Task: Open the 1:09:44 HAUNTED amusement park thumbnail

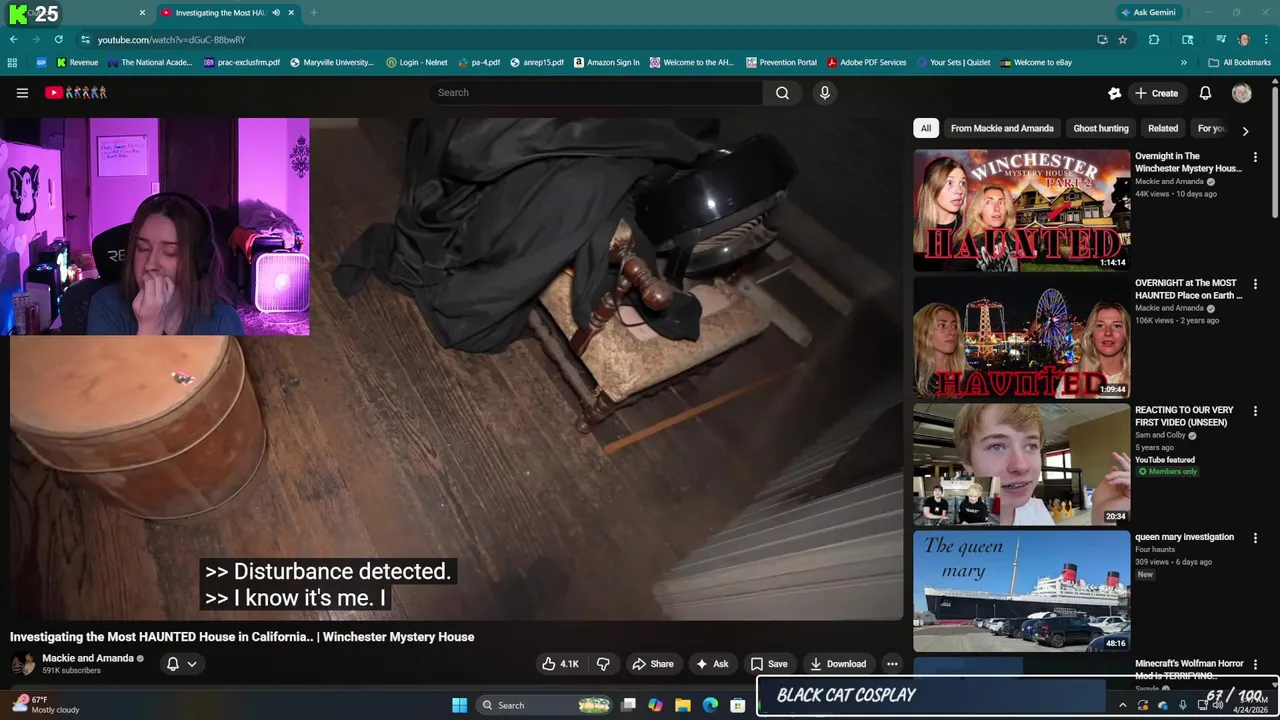Action: point(1021,337)
